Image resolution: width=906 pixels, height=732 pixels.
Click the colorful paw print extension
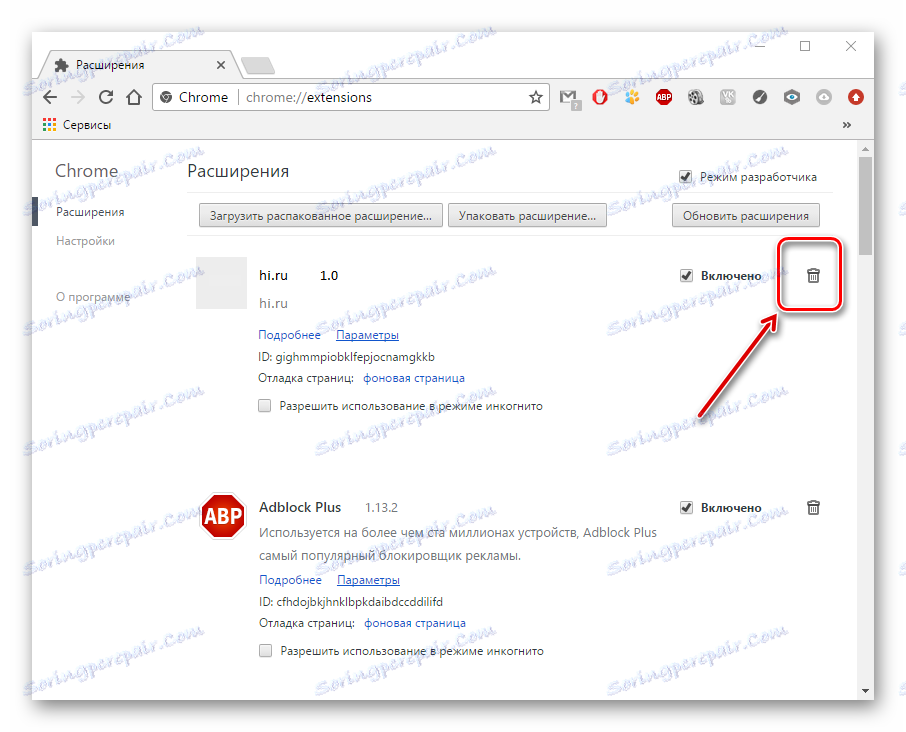point(632,97)
